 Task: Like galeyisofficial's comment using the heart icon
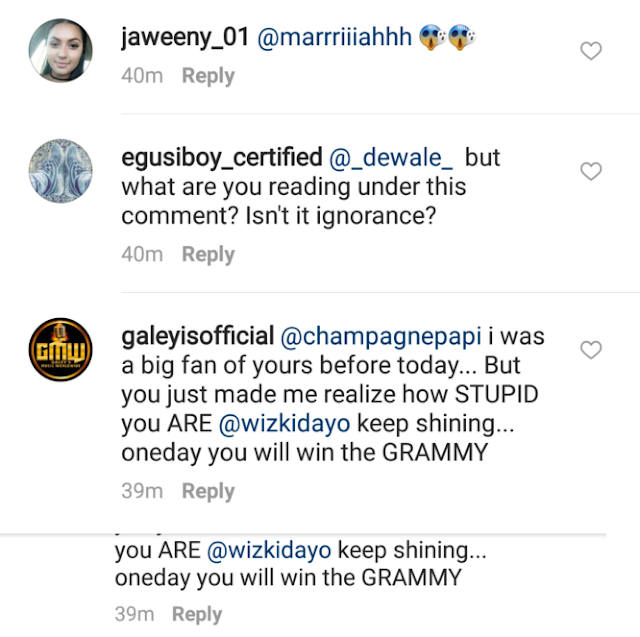coord(591,350)
